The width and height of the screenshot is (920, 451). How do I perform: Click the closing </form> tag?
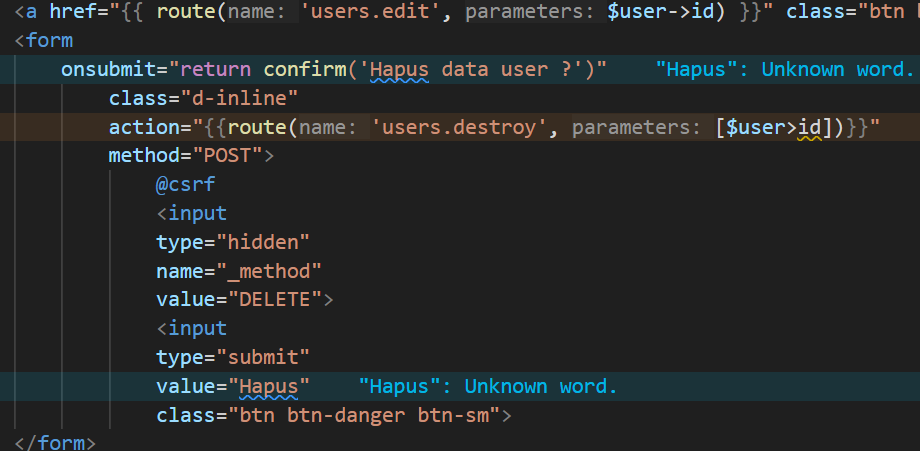55,442
